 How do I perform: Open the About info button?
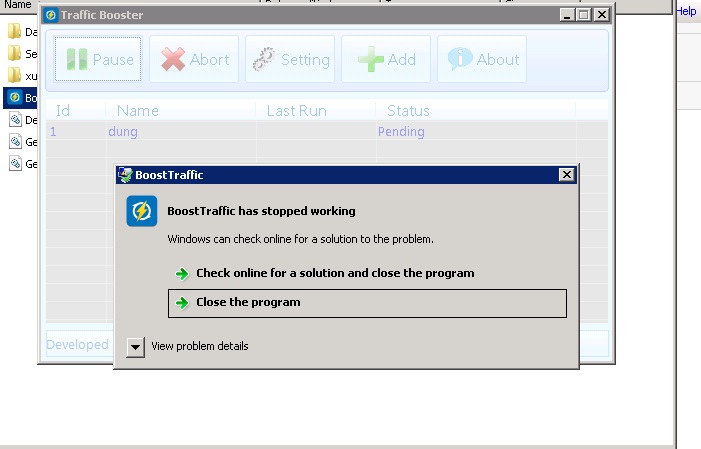[482, 59]
